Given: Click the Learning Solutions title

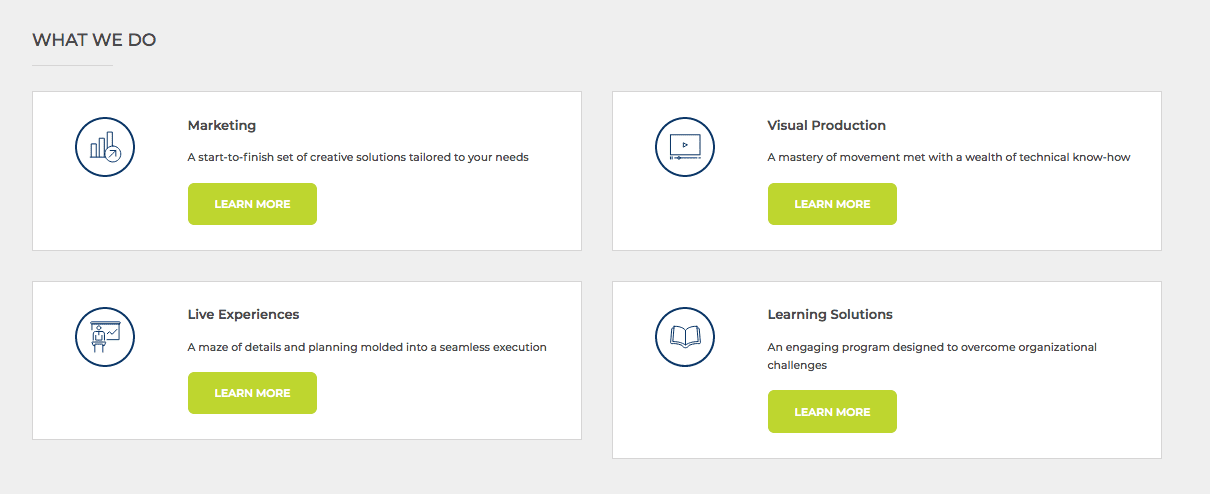Looking at the screenshot, I should 830,315.
